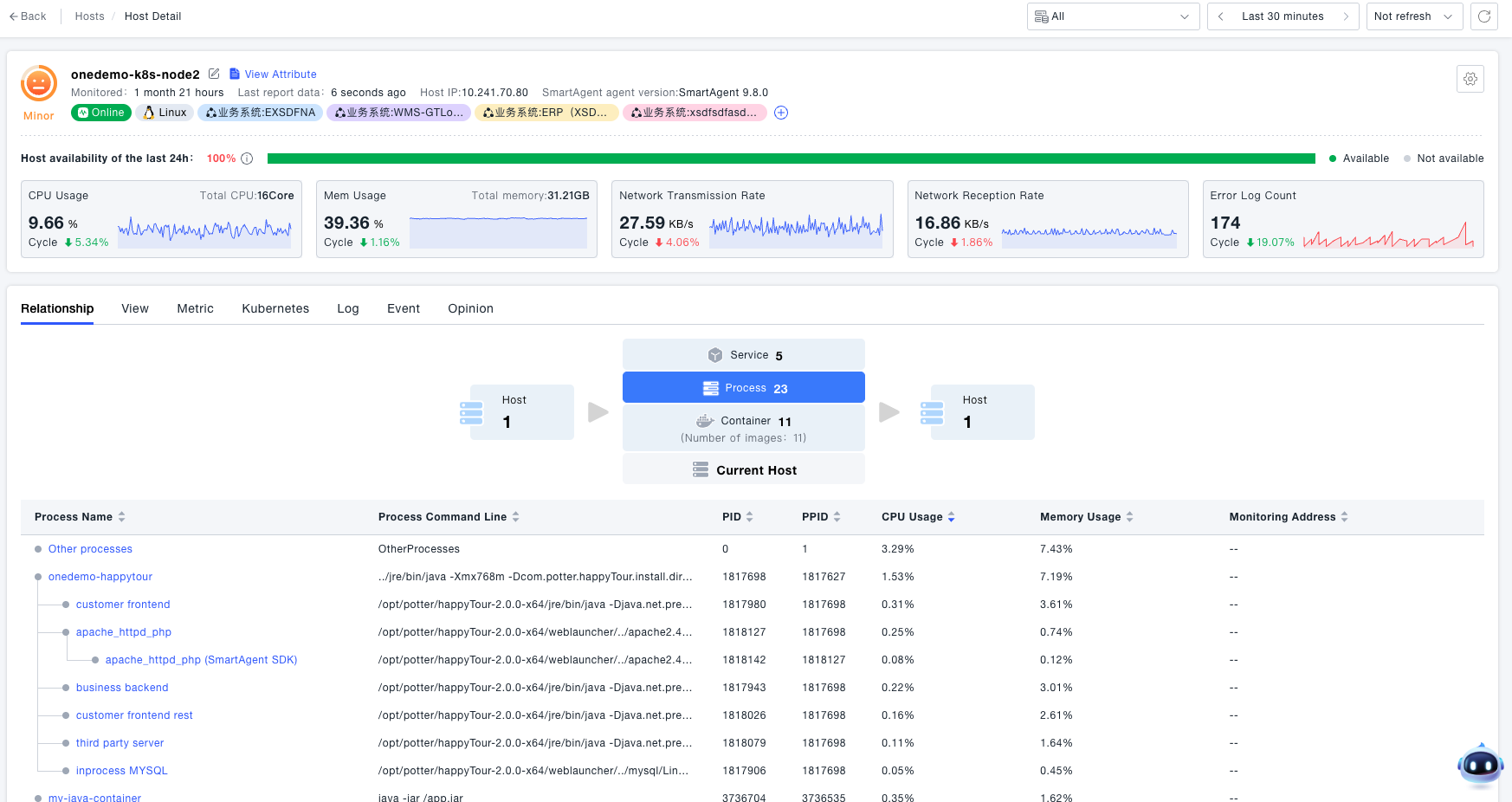Viewport: 1512px width, 802px height.
Task: Click the edit pencil icon beside hostname
Action: pyautogui.click(x=214, y=74)
